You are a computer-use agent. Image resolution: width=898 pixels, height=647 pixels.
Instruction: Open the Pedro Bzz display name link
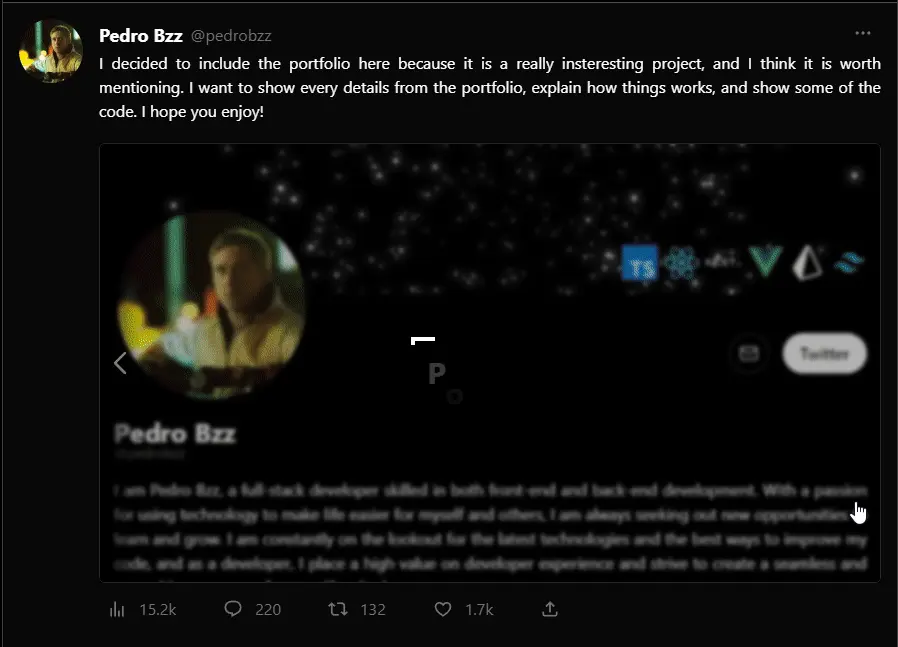[141, 35]
